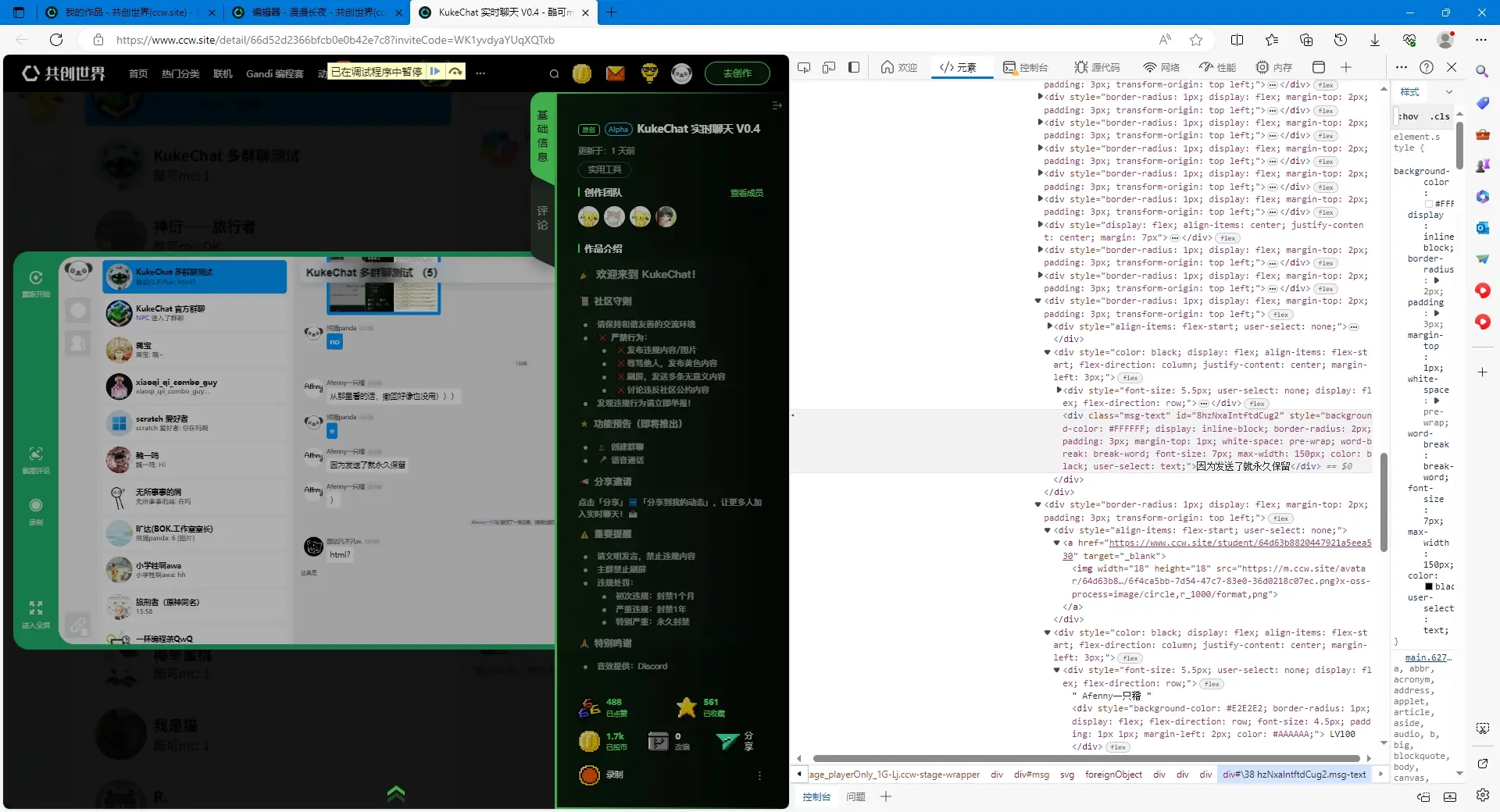Image resolution: width=1500 pixels, height=812 pixels.
Task: Click the 实用工具 tag
Action: pos(605,169)
